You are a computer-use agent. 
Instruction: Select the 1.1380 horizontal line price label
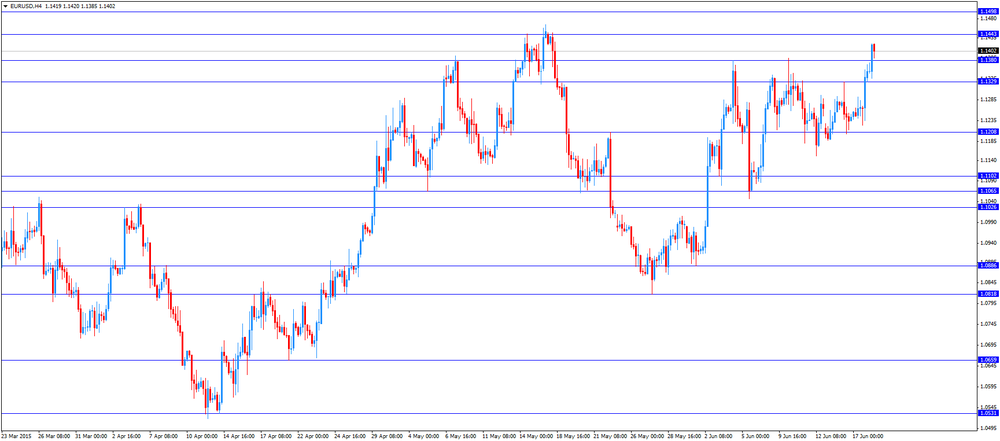point(987,60)
